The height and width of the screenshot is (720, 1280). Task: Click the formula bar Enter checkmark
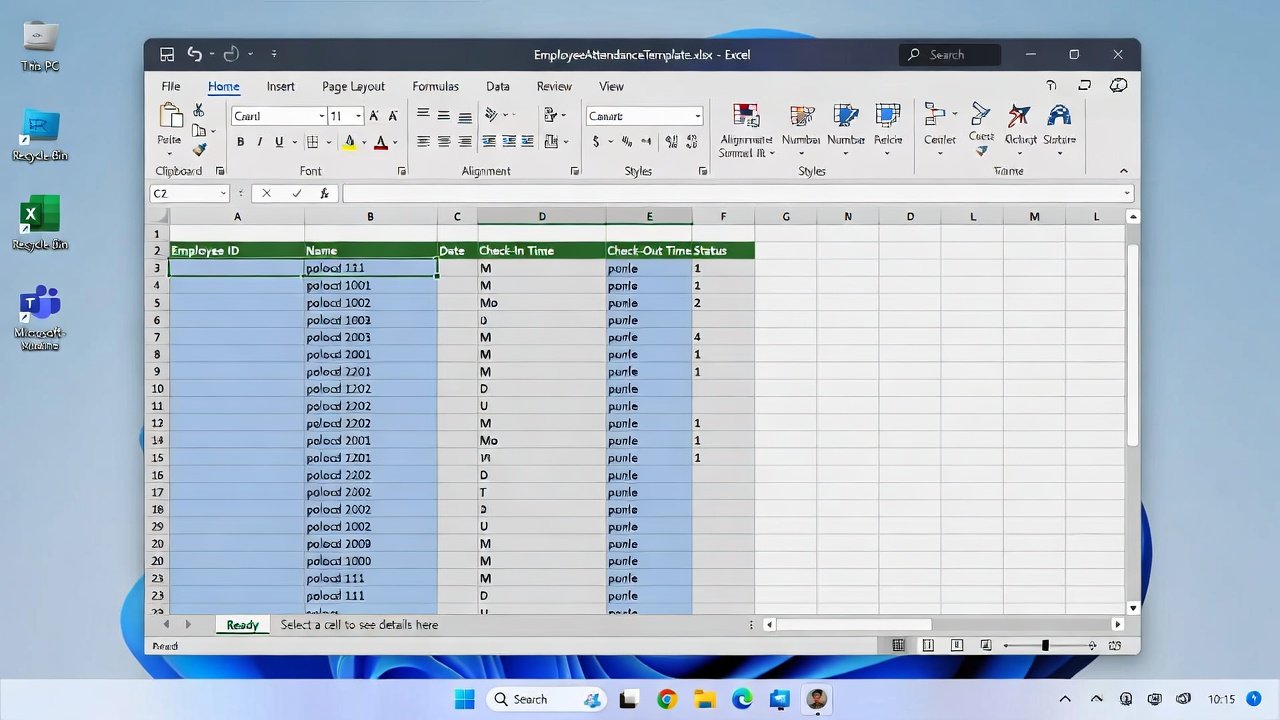coord(296,193)
